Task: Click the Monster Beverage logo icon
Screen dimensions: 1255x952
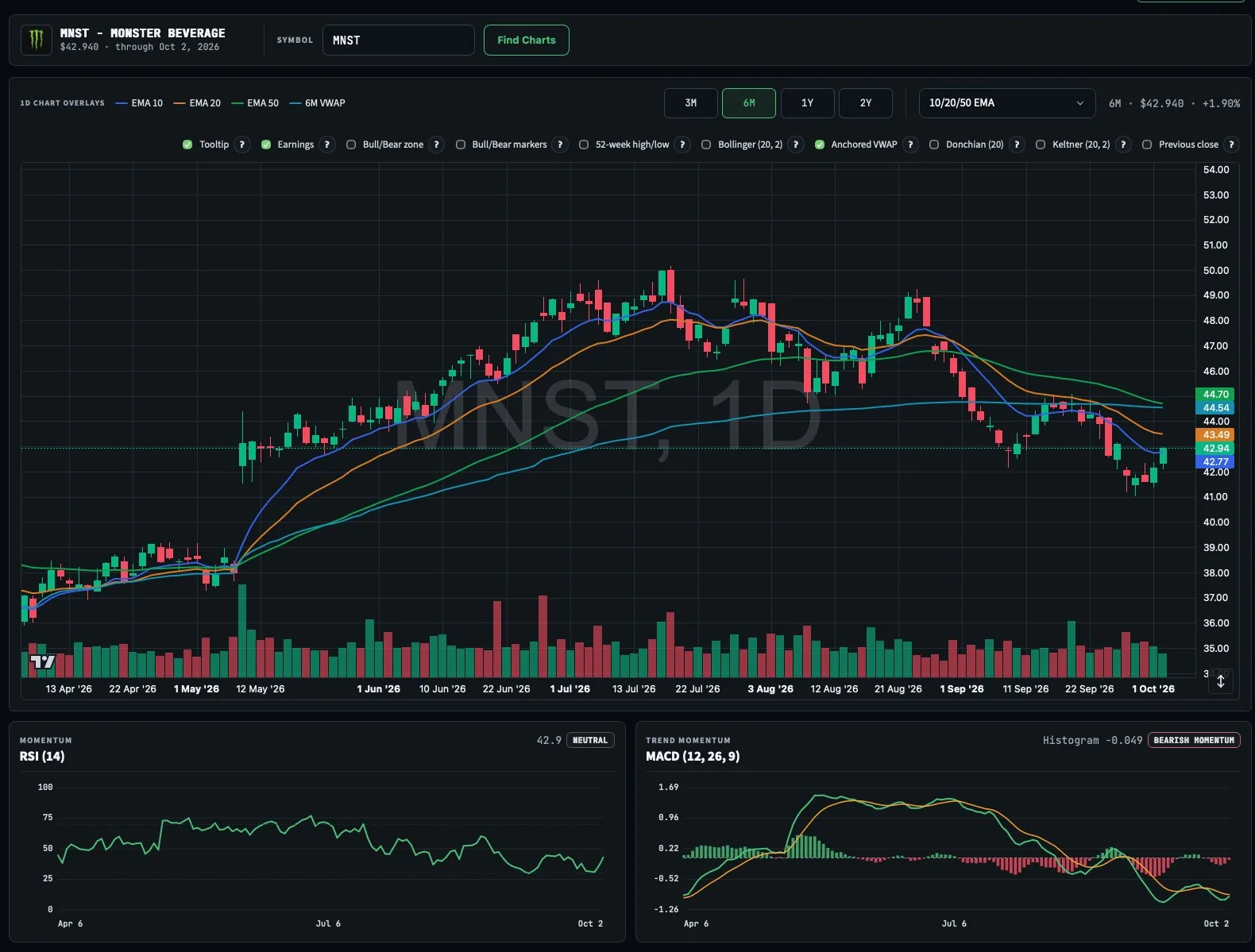Action: click(x=36, y=40)
